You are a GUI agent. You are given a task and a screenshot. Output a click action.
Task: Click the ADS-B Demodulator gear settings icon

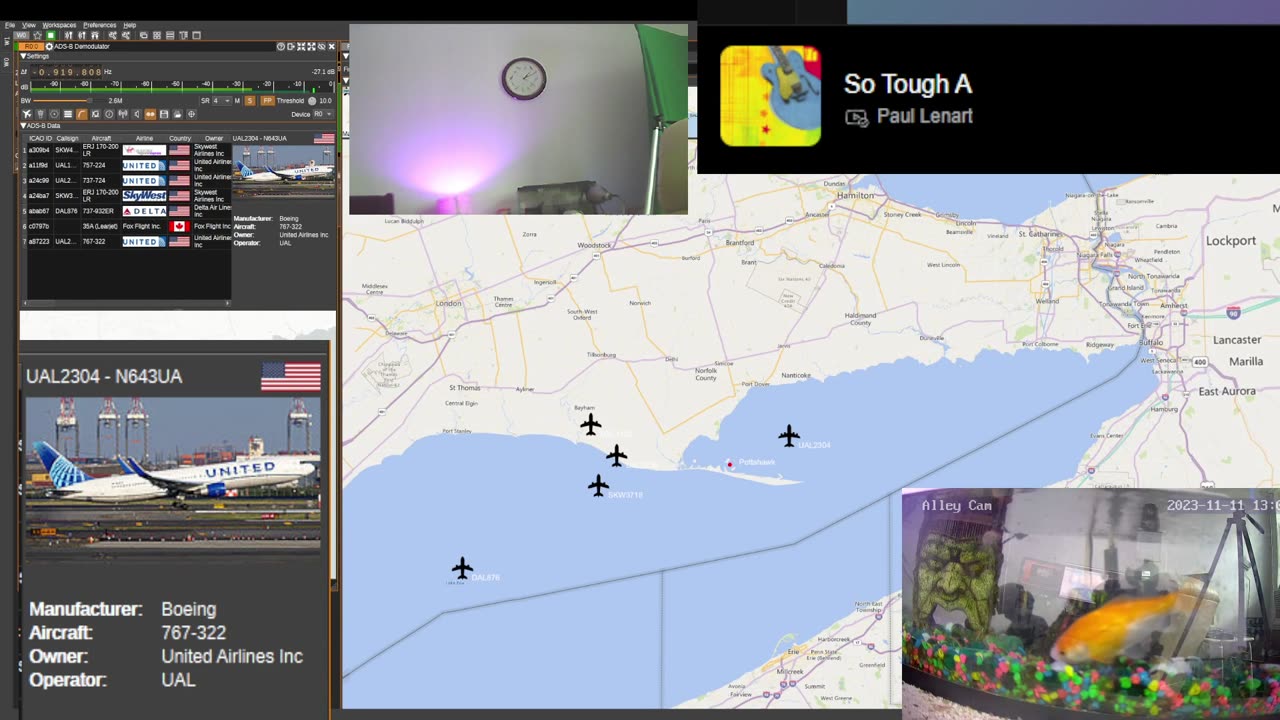pos(49,47)
